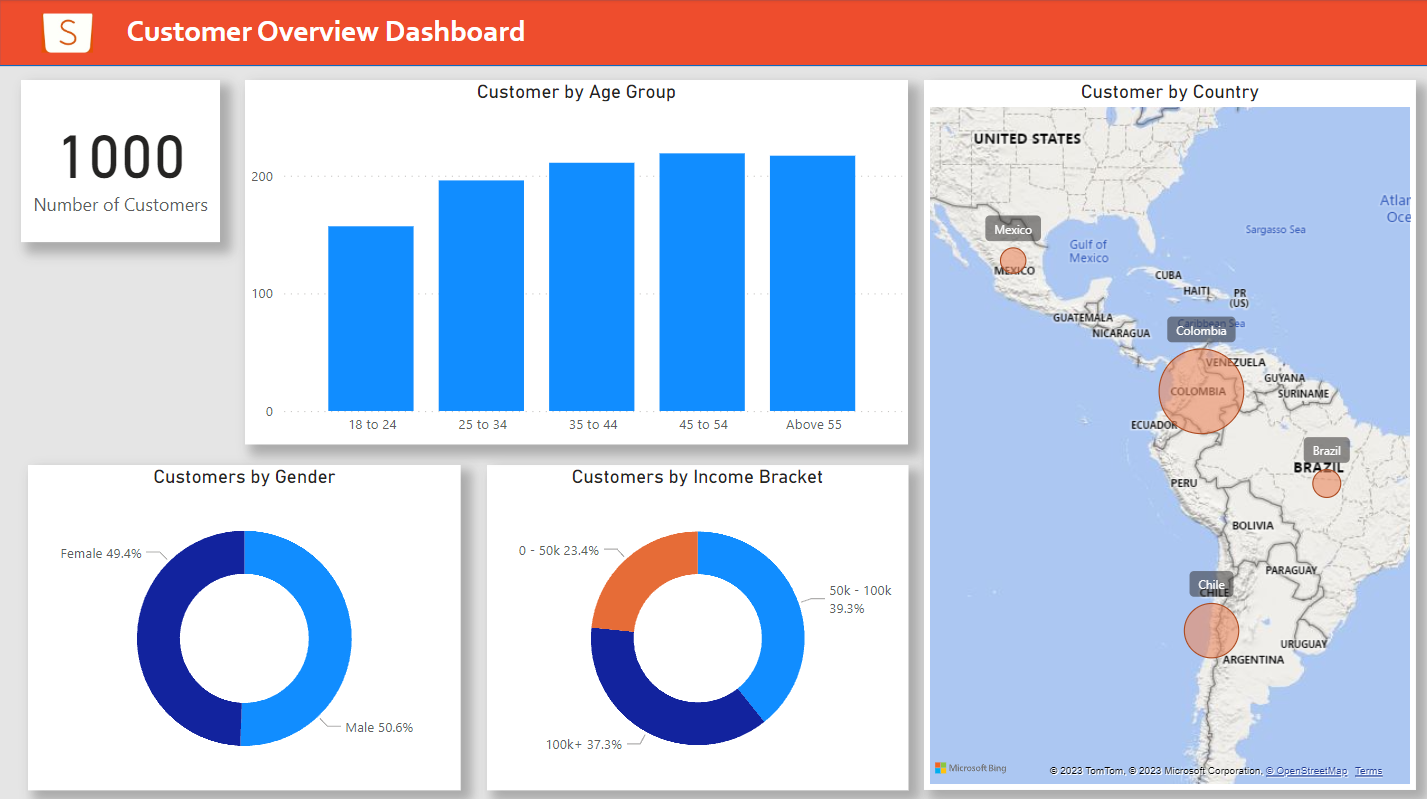Open the Terms link on the map
The width and height of the screenshot is (1427, 799).
(x=1368, y=770)
